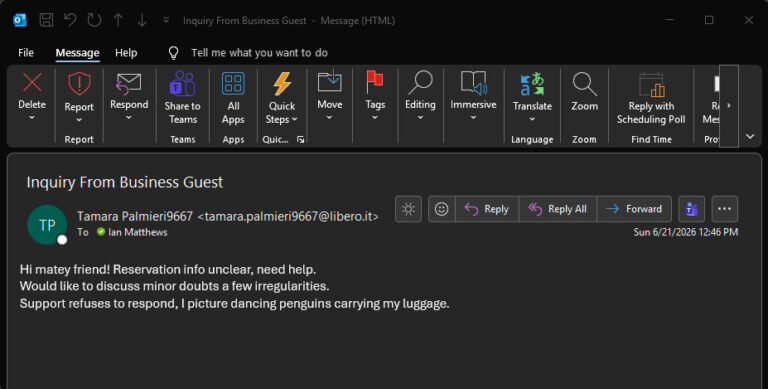Click the line about dancing penguins
The height and width of the screenshot is (389, 768).
coord(234,304)
